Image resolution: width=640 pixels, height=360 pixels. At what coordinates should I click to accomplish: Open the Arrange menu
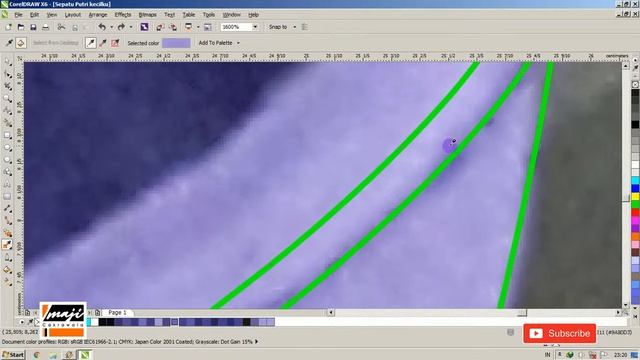[98, 15]
